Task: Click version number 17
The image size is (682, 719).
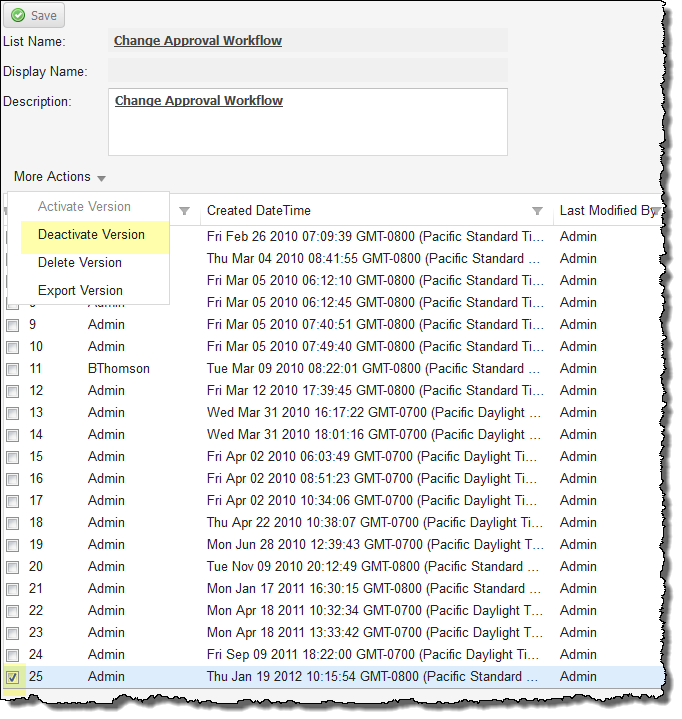Action: coord(36,501)
